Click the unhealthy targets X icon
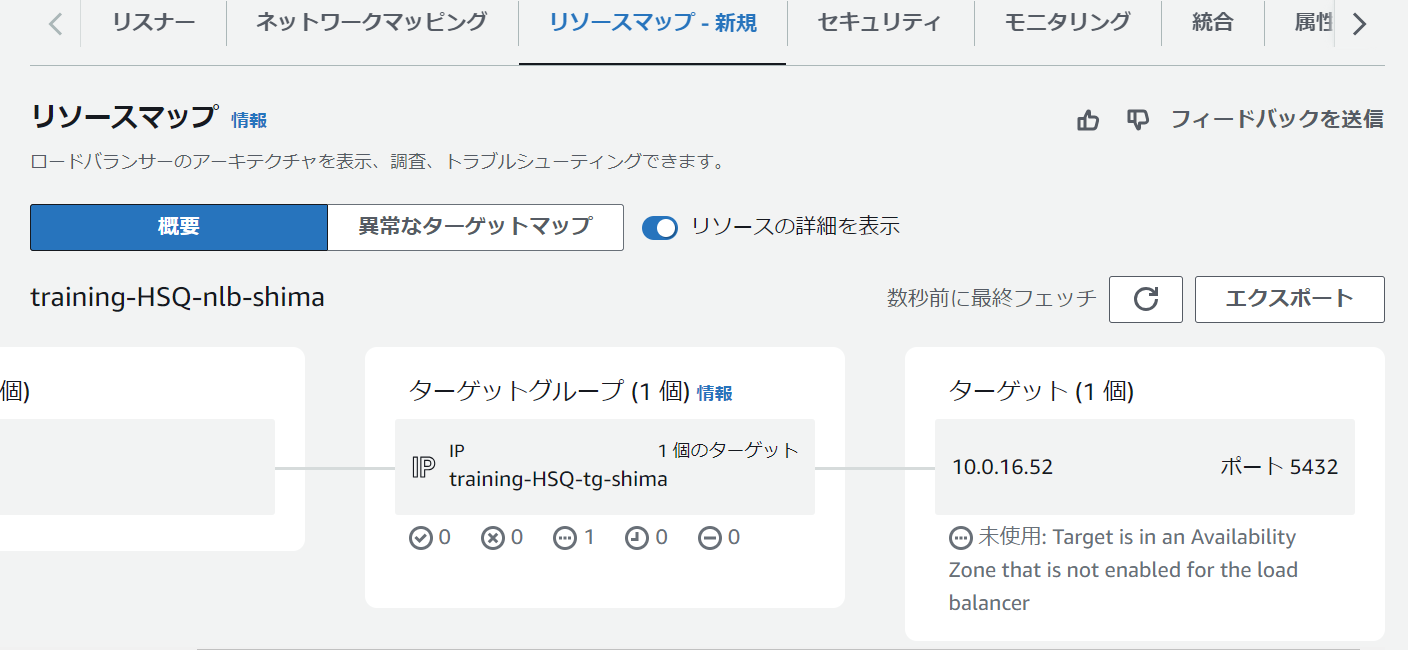 pyautogui.click(x=492, y=538)
